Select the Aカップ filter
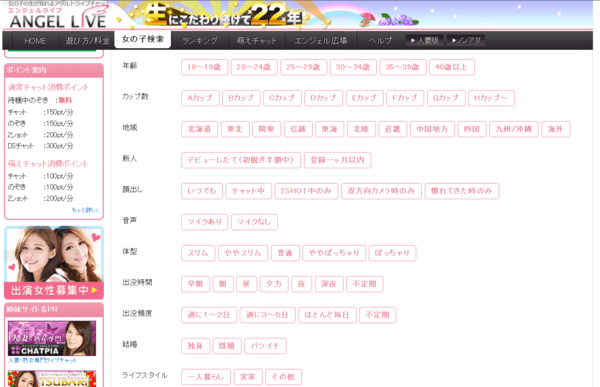600x387 pixels. (200, 98)
